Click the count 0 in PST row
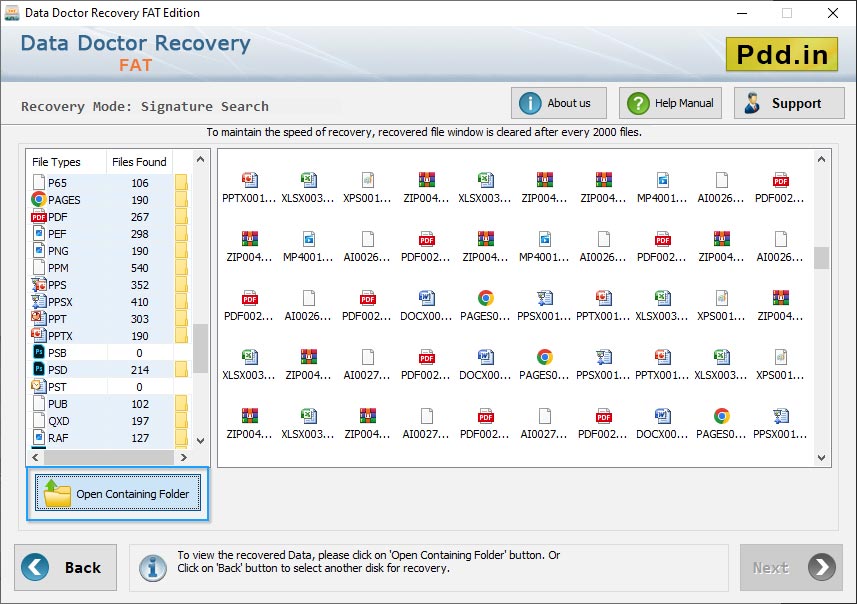 (x=139, y=387)
